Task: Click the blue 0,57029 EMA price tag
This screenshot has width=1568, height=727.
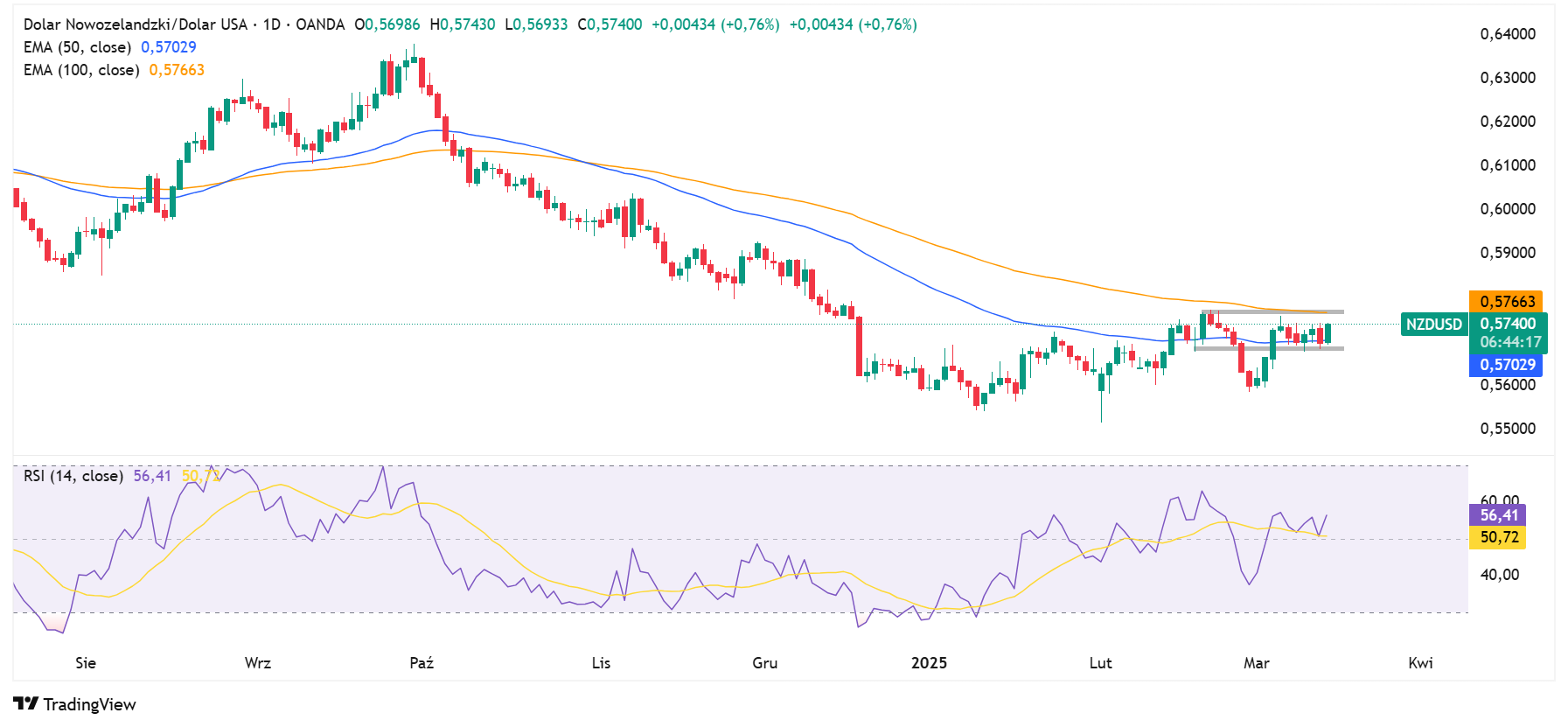Action: coord(1507,365)
